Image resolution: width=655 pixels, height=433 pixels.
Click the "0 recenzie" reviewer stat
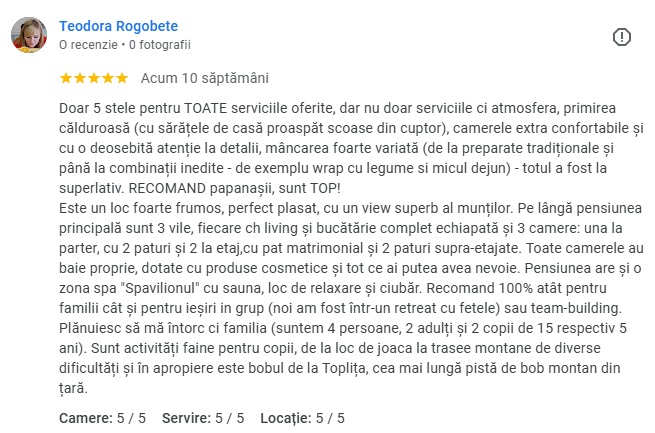87,45
